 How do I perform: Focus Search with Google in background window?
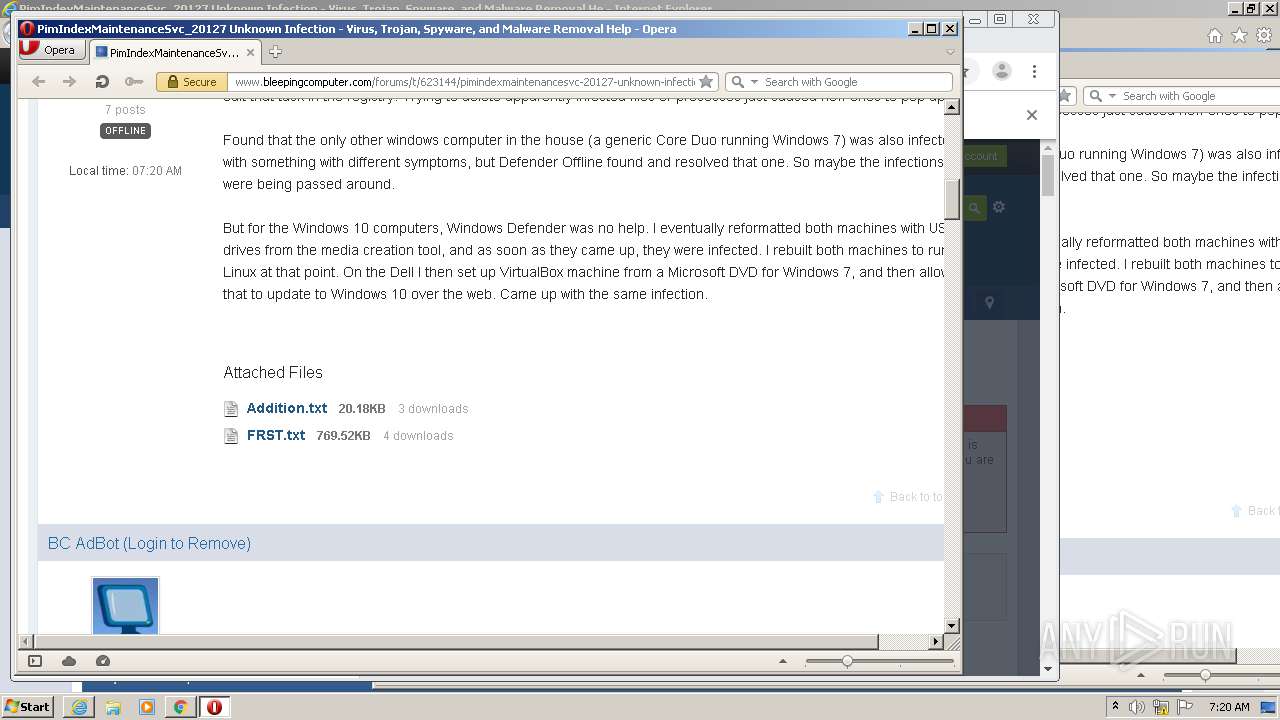[1199, 96]
